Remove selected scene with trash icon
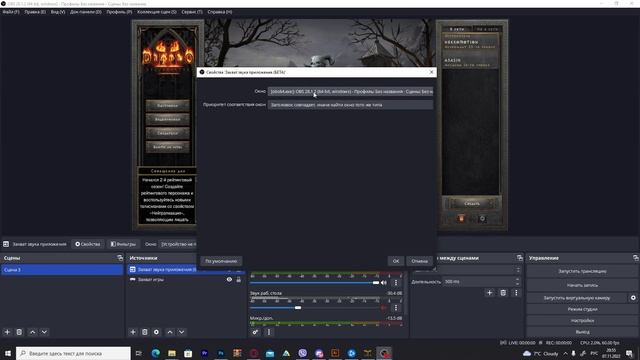The width and height of the screenshot is (640, 360). 19,332
